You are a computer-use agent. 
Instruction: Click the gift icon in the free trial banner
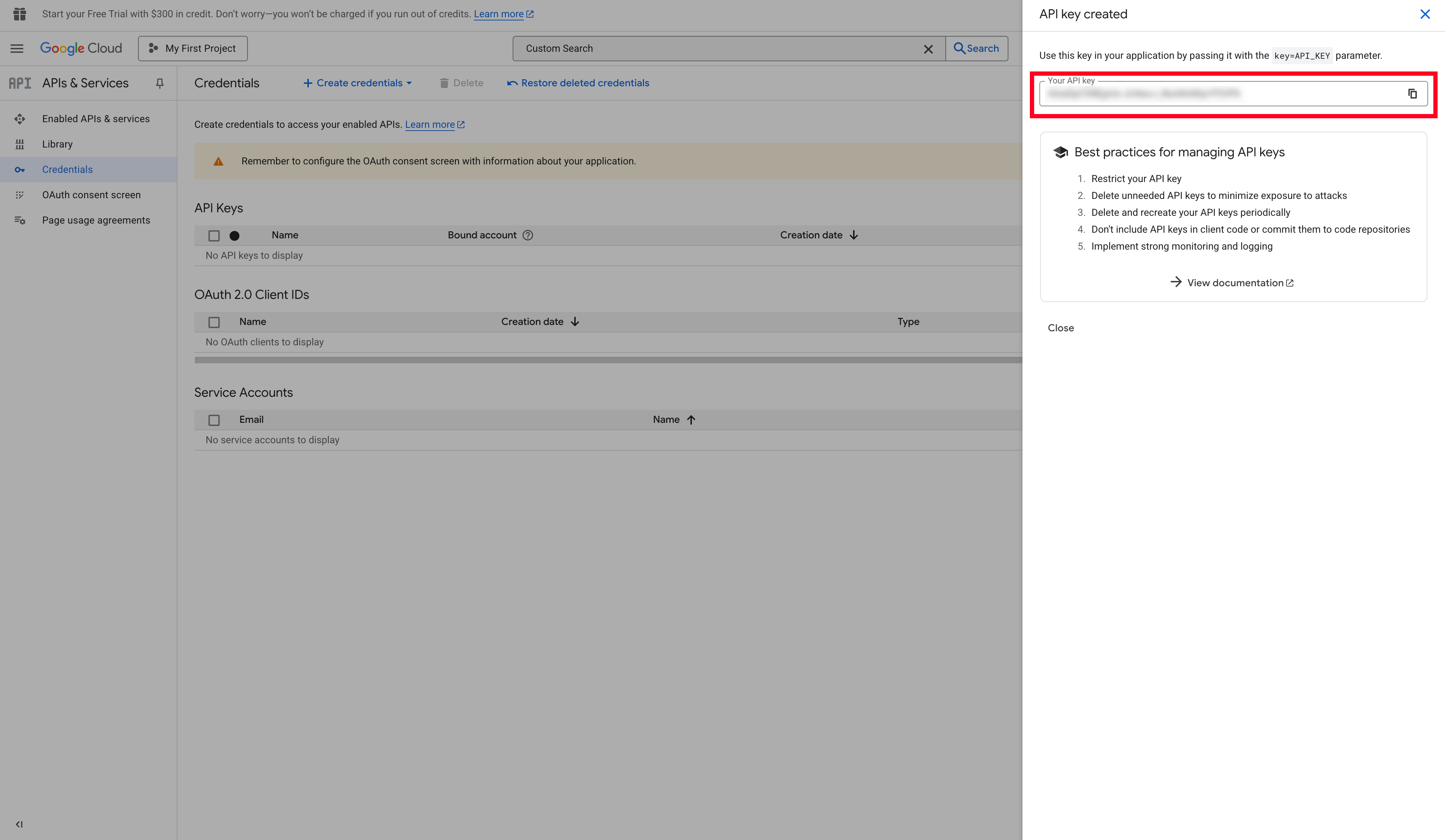[20, 14]
